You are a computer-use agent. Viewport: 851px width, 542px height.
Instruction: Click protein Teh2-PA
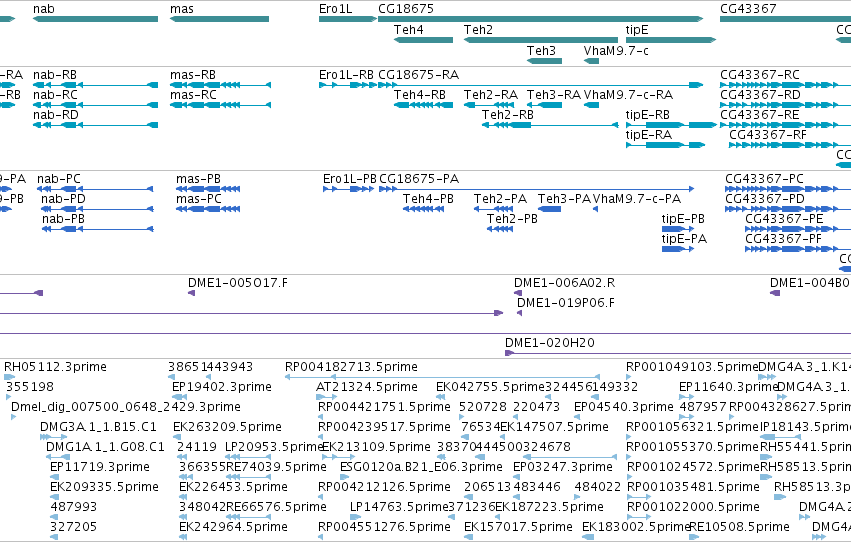point(493,209)
